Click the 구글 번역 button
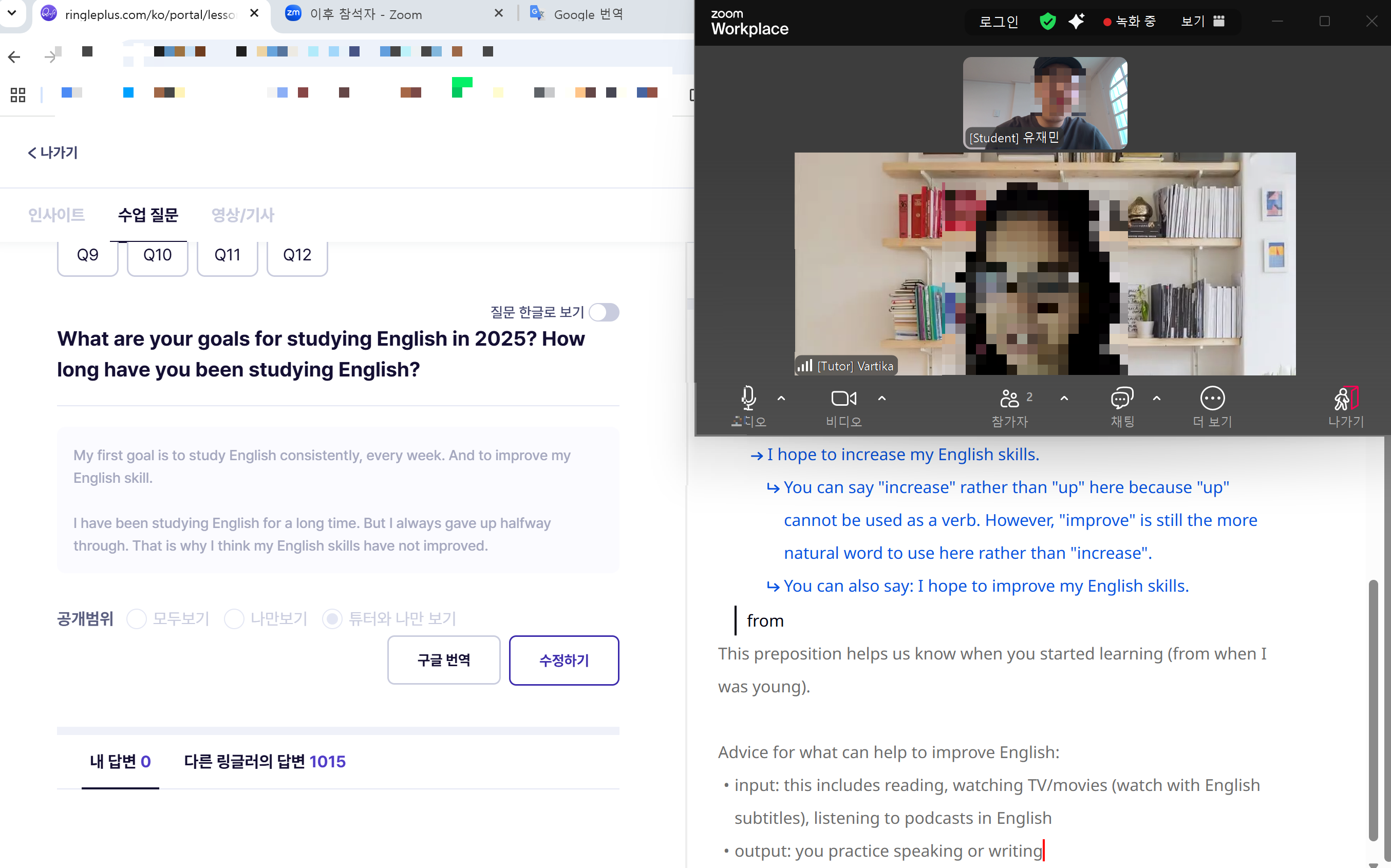The image size is (1391, 868). click(x=443, y=660)
